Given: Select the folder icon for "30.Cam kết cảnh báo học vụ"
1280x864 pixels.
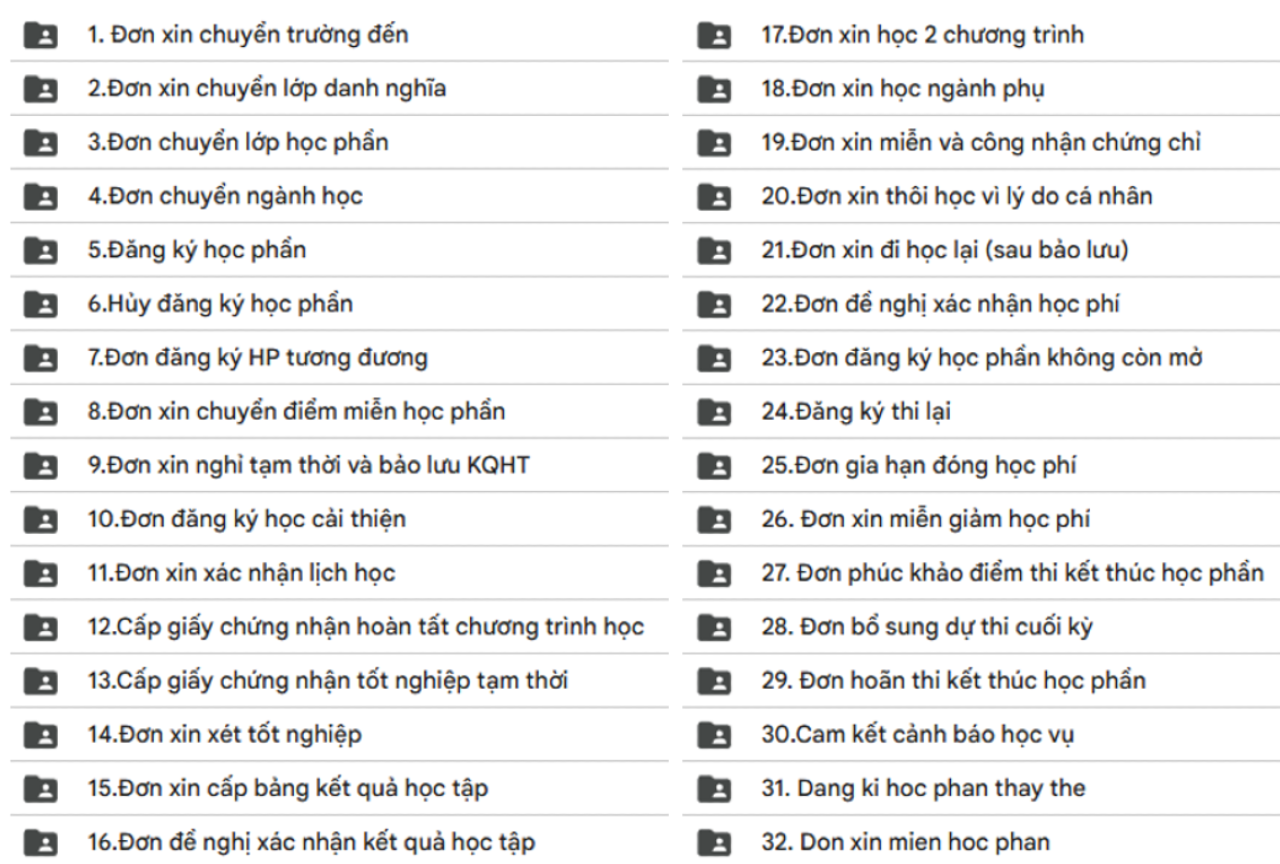Looking at the screenshot, I should pyautogui.click(x=715, y=734).
